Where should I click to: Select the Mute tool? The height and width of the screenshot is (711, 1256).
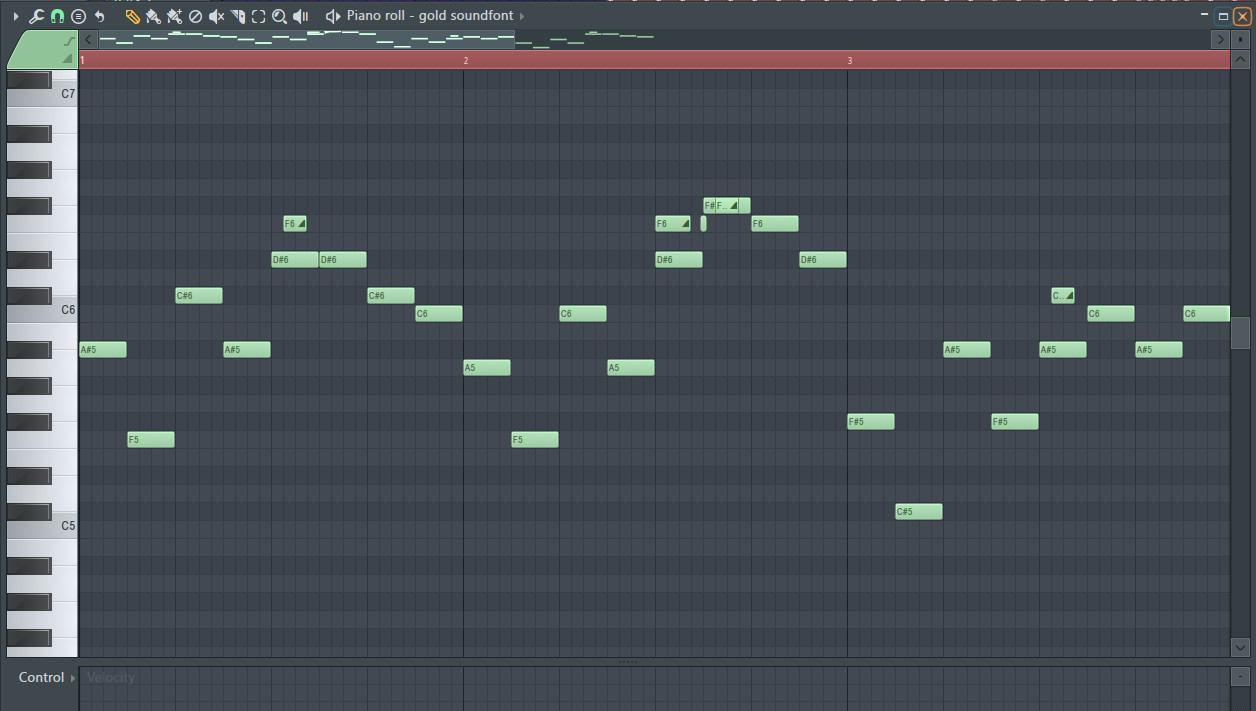216,16
